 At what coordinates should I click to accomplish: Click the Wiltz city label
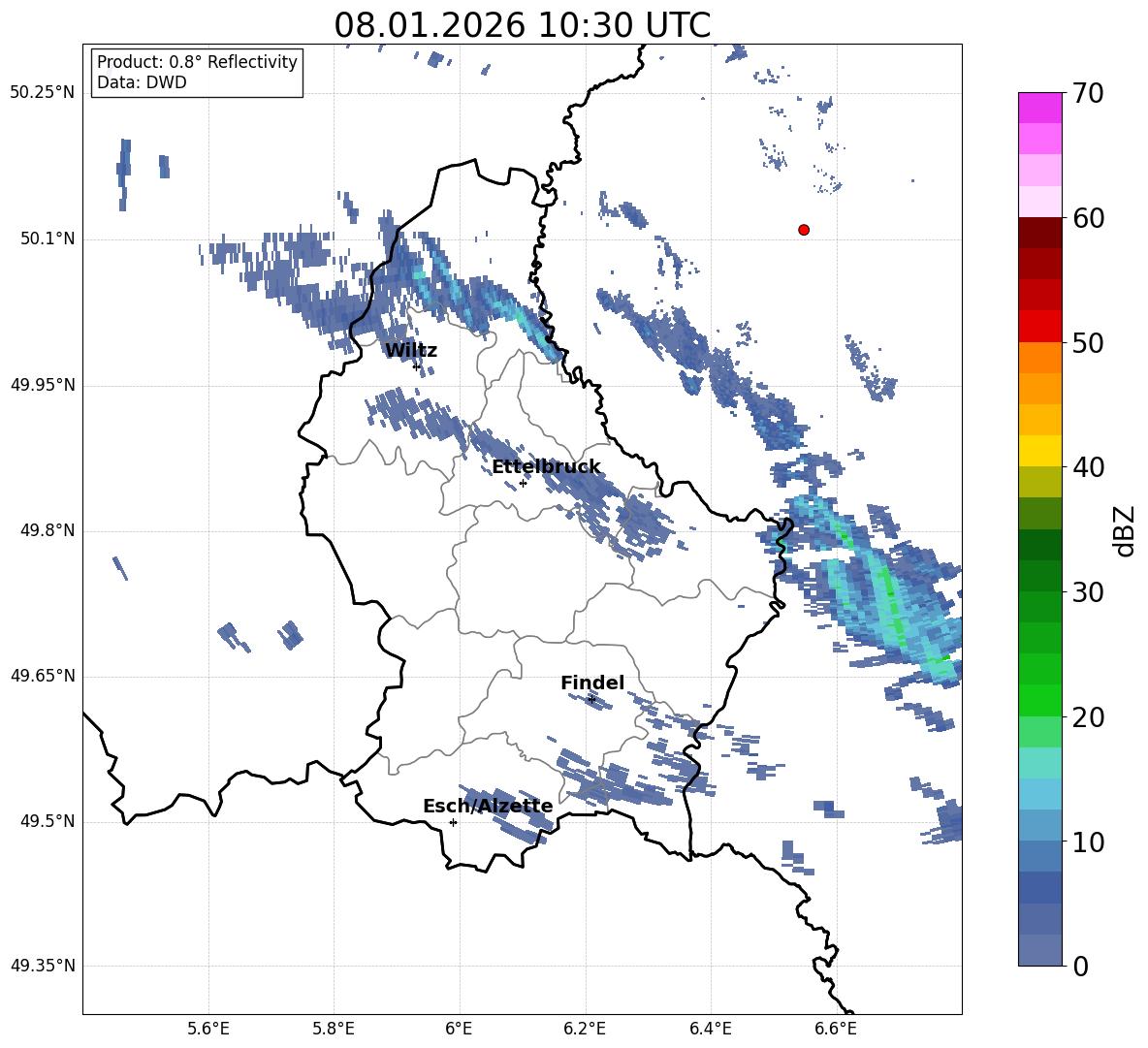click(411, 351)
